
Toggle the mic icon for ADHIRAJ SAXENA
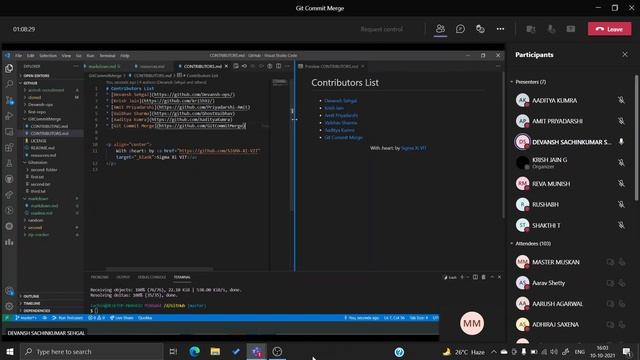pyautogui.click(x=622, y=324)
